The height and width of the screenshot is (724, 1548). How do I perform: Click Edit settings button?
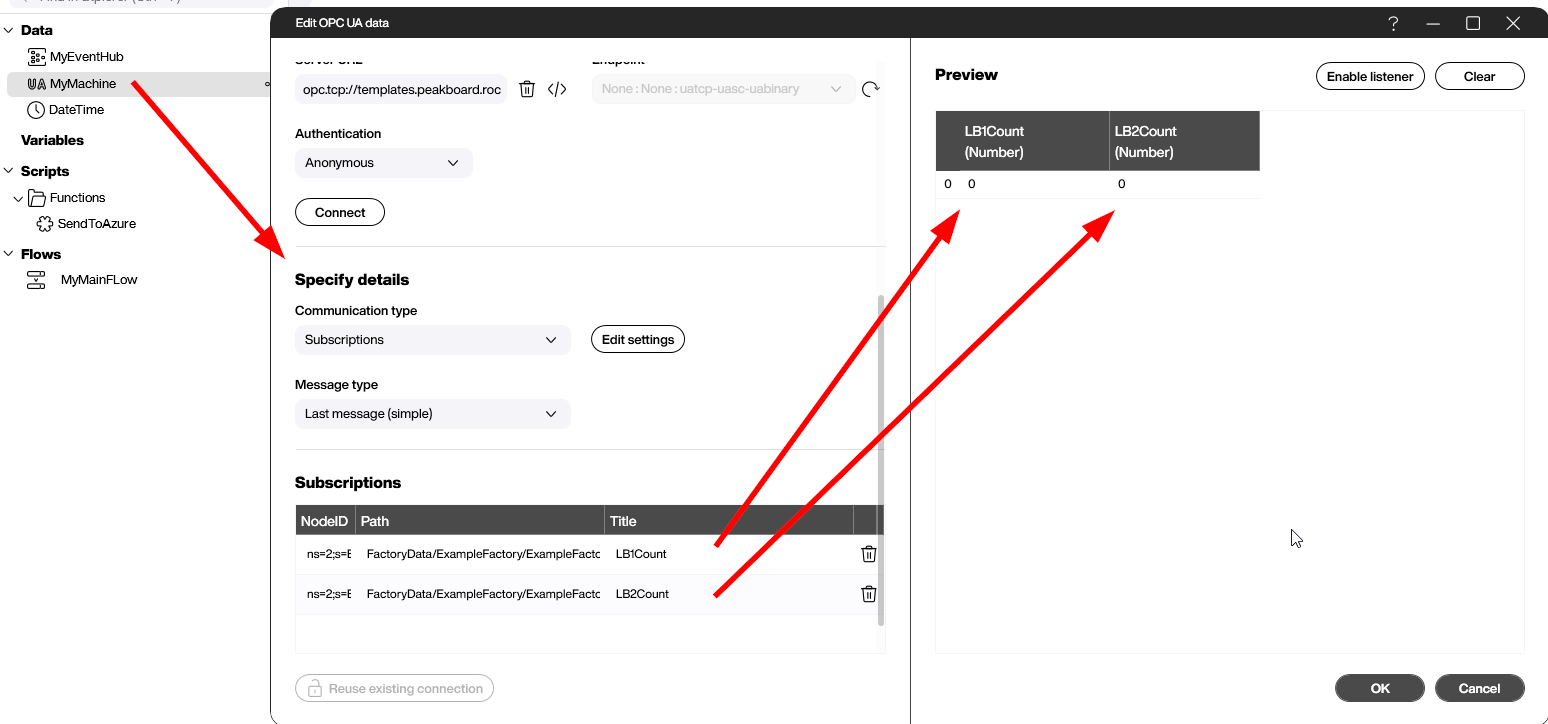point(637,340)
